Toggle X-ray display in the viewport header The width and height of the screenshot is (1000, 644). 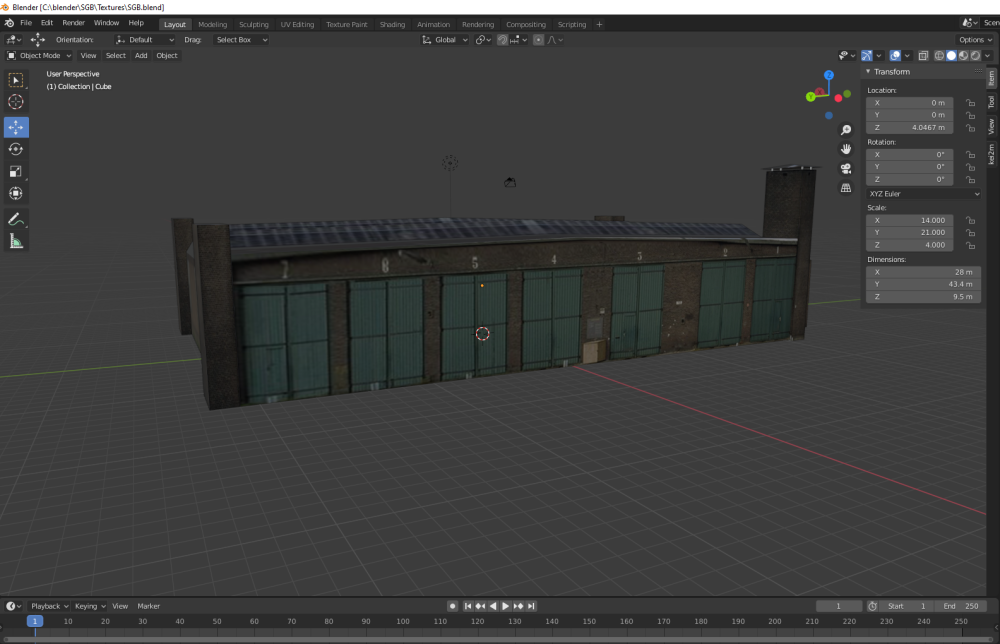[923, 56]
